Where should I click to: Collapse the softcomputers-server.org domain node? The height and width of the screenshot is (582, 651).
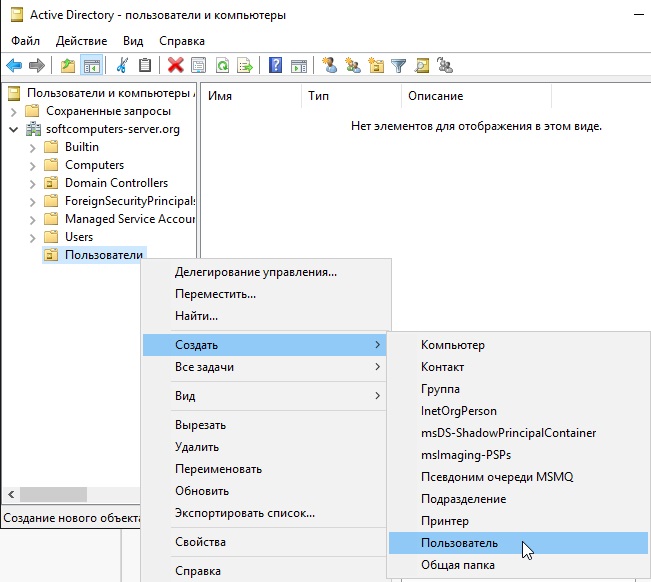coord(13,129)
